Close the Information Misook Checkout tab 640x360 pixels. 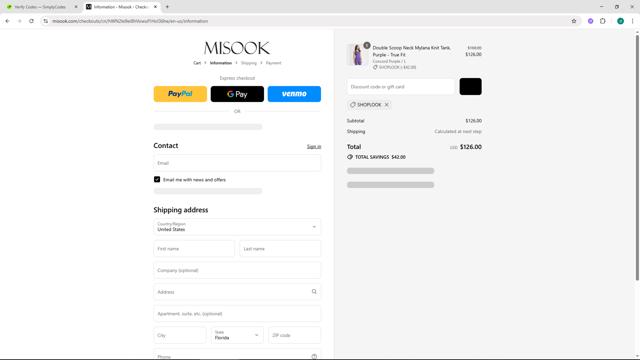155,7
